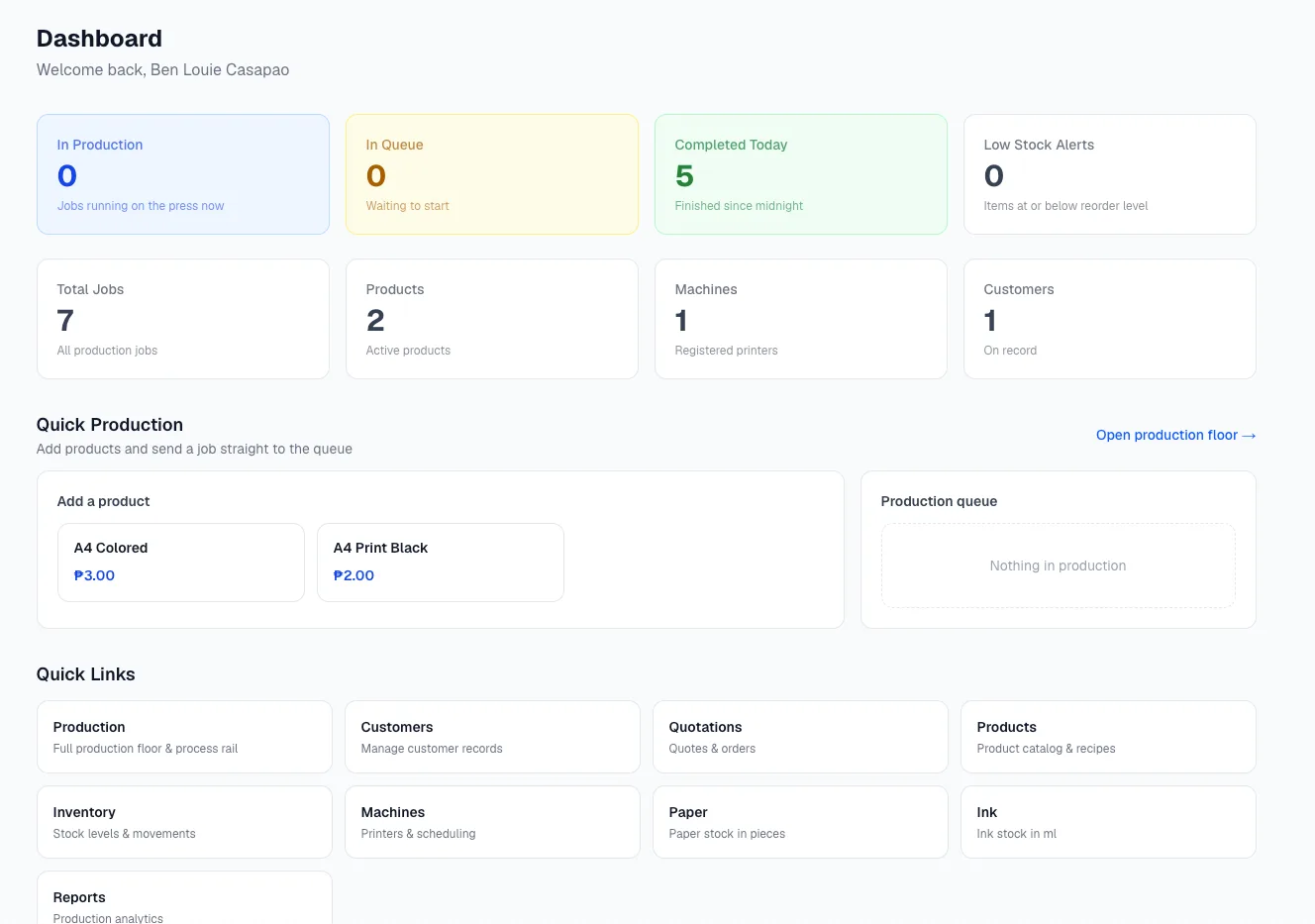Click the 'Add a product' label
The image size is (1315, 924).
[103, 501]
